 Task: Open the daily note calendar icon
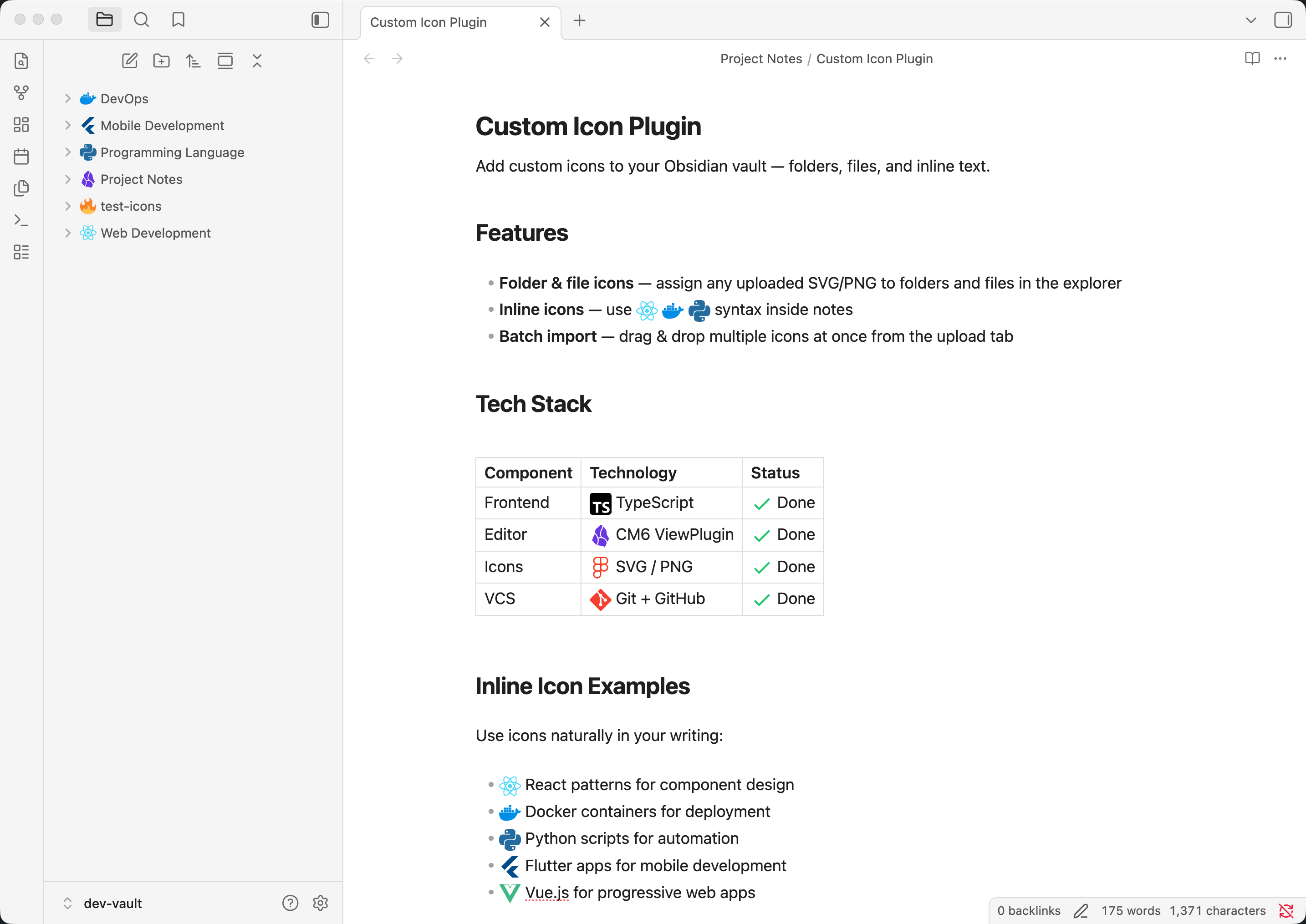(21, 157)
